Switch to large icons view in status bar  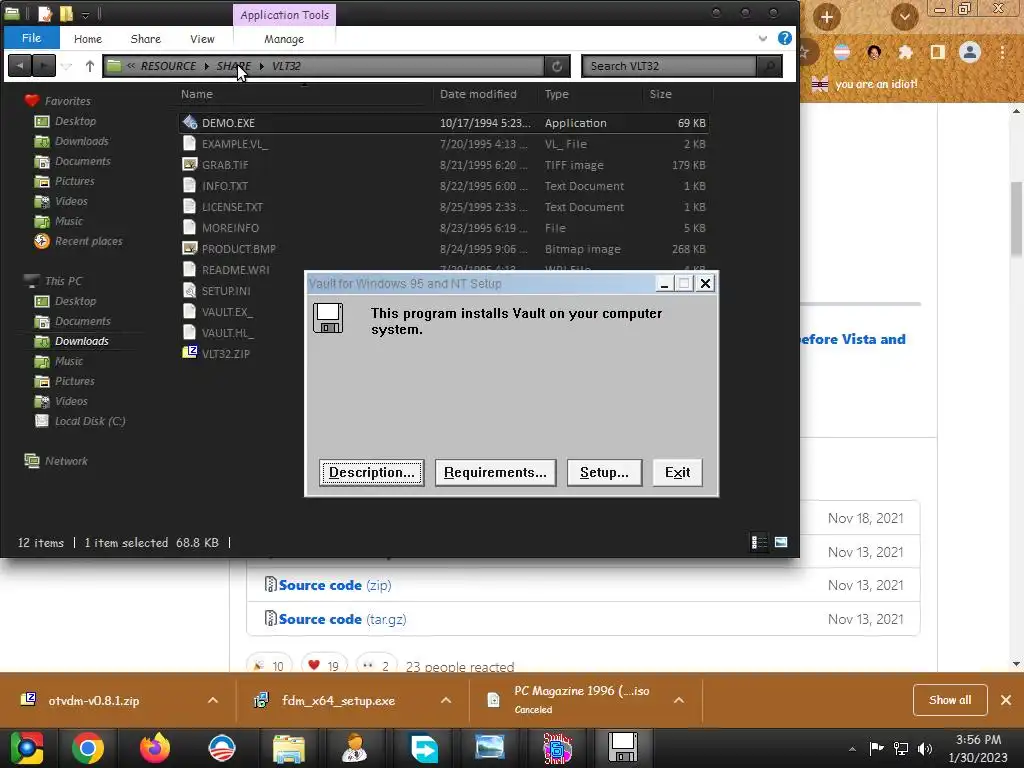pyautogui.click(x=781, y=542)
